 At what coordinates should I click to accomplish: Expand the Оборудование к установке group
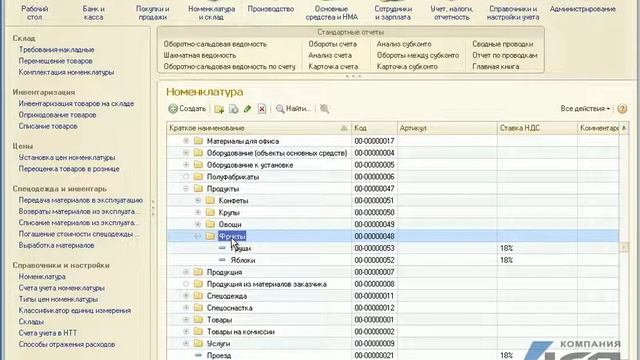[186, 165]
